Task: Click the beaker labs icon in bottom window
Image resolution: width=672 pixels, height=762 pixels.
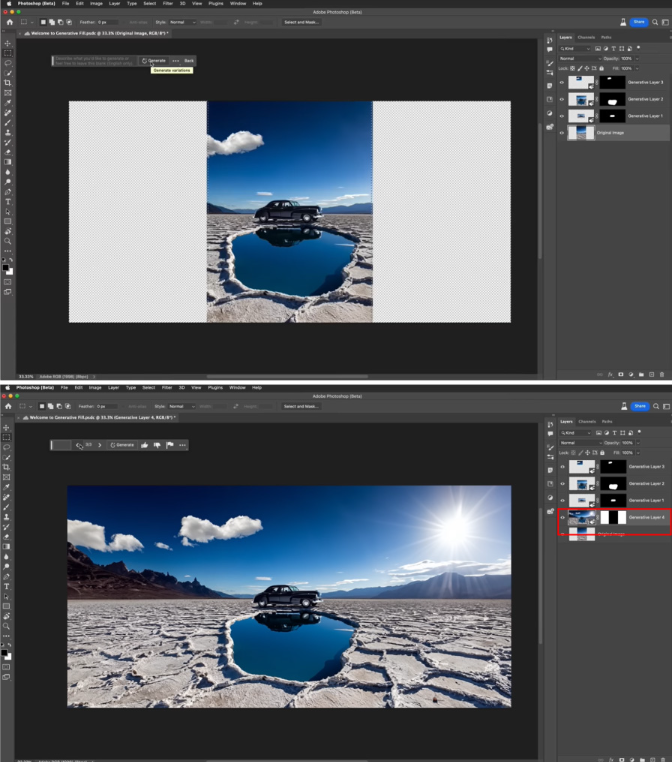Action: tap(624, 406)
